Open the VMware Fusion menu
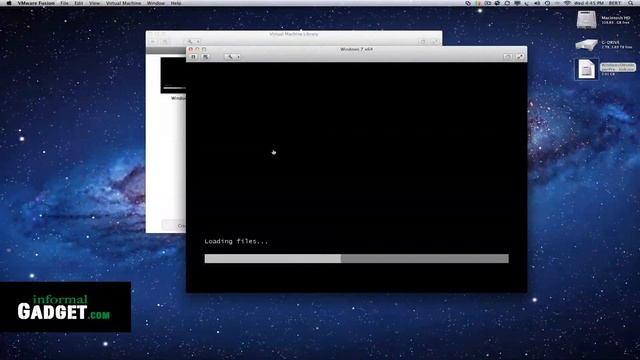Image resolution: width=640 pixels, height=360 pixels. pyautogui.click(x=36, y=3)
